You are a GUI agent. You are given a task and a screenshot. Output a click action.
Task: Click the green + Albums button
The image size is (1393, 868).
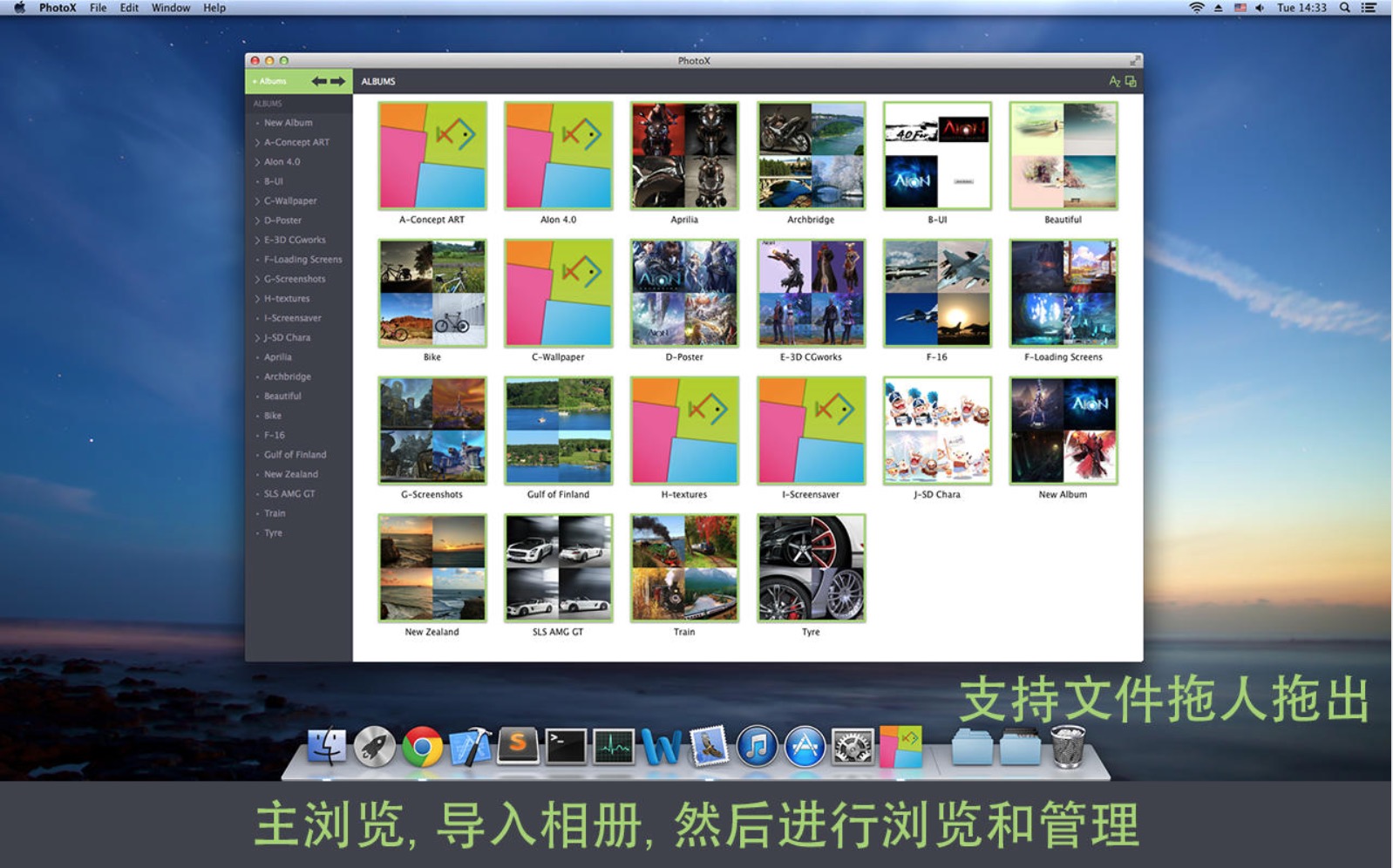(271, 81)
